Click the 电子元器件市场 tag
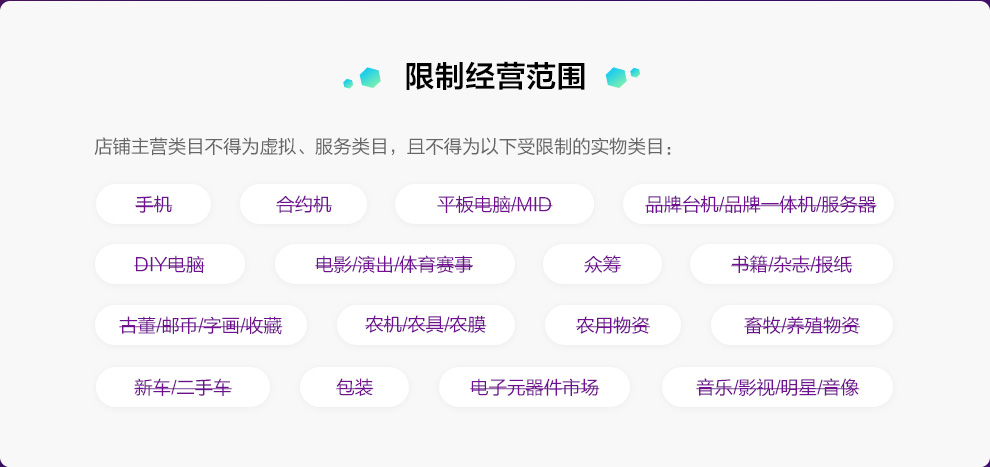Image resolution: width=990 pixels, height=467 pixels. click(534, 388)
